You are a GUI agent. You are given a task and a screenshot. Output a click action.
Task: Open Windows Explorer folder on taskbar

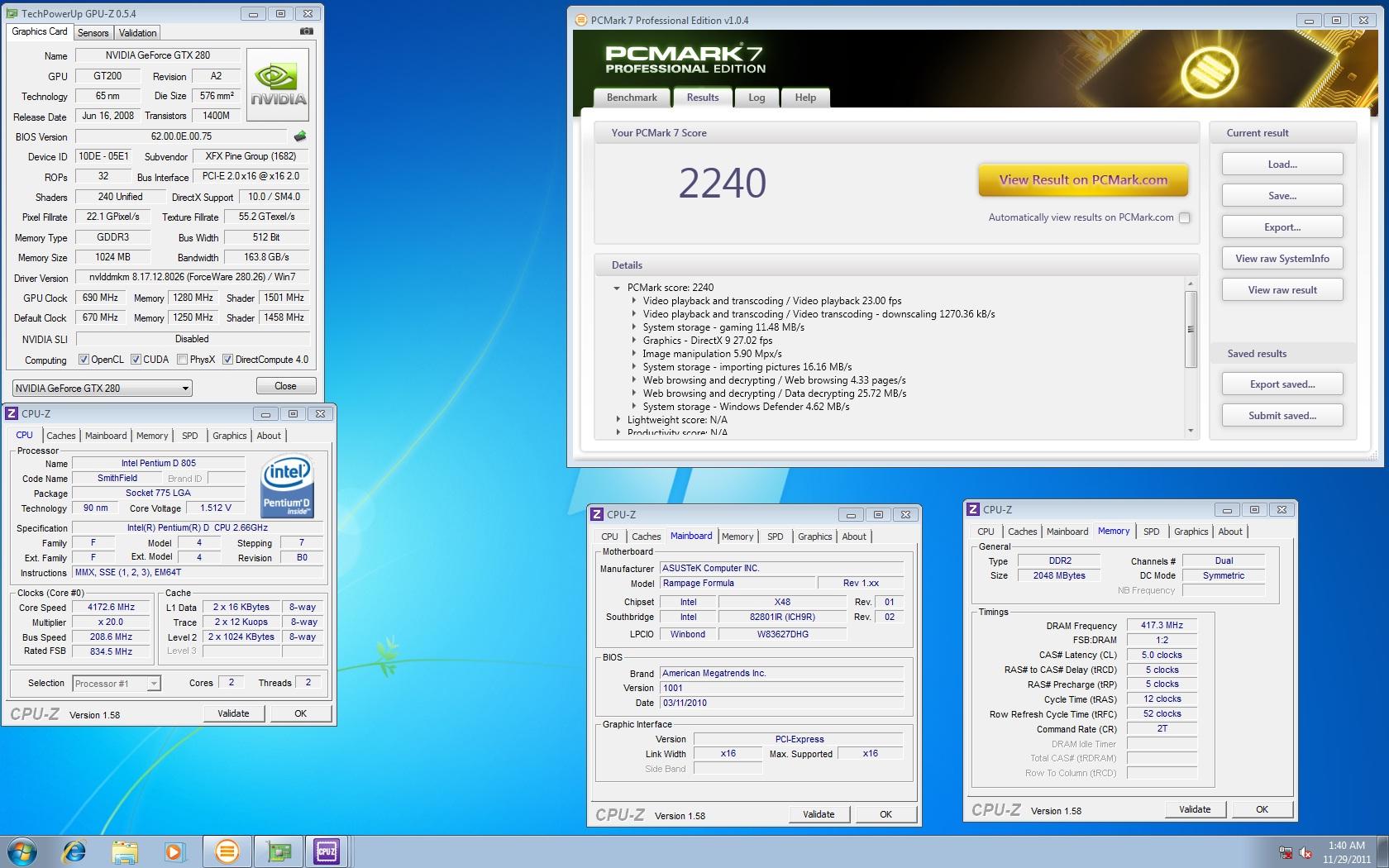pos(125,851)
